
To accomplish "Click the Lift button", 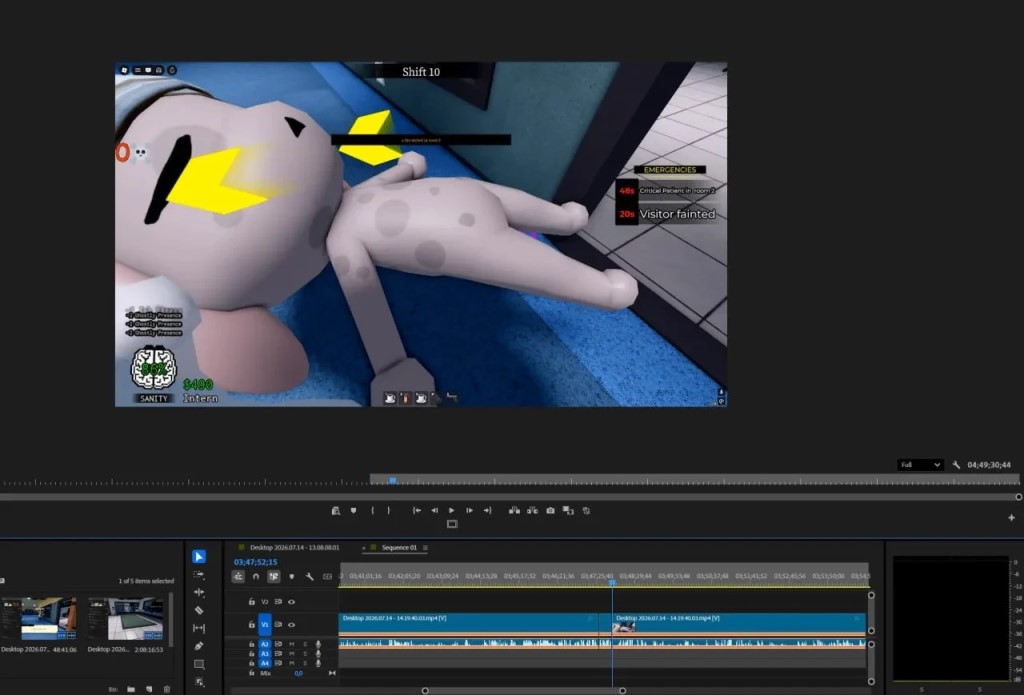I will point(515,511).
